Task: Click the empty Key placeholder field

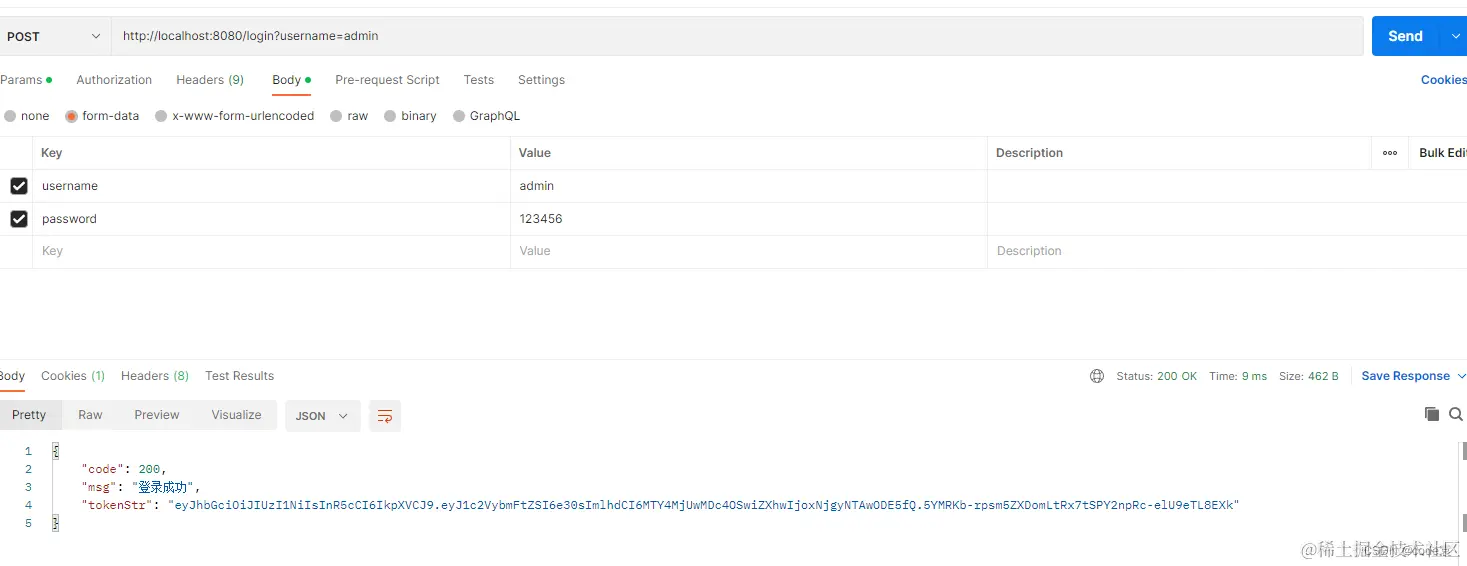Action: pyautogui.click(x=271, y=252)
